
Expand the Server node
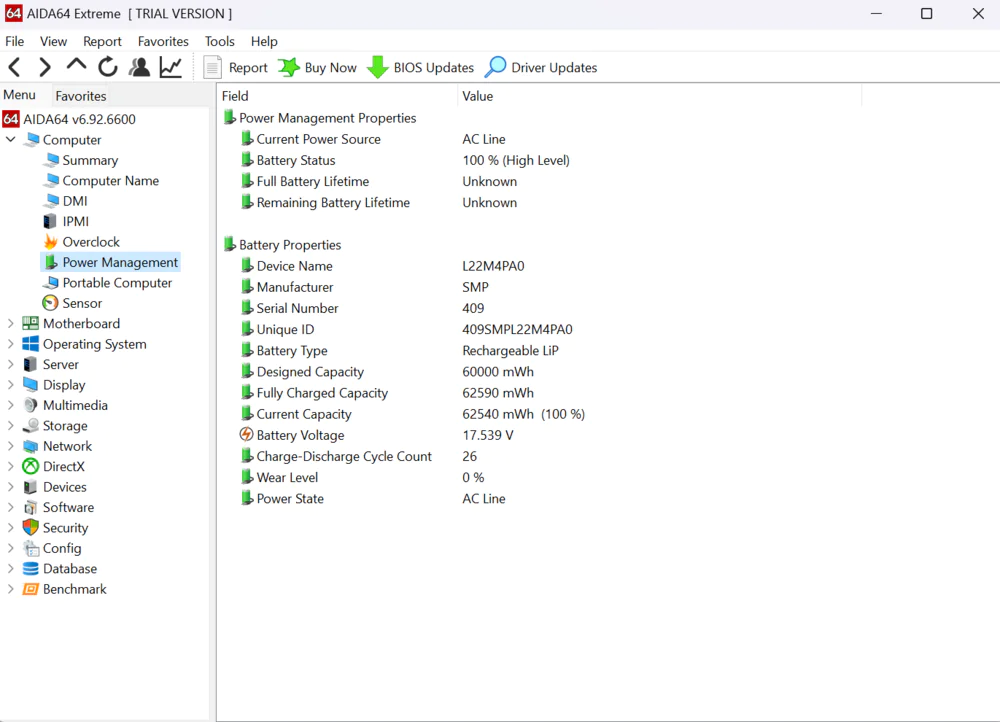(x=11, y=364)
